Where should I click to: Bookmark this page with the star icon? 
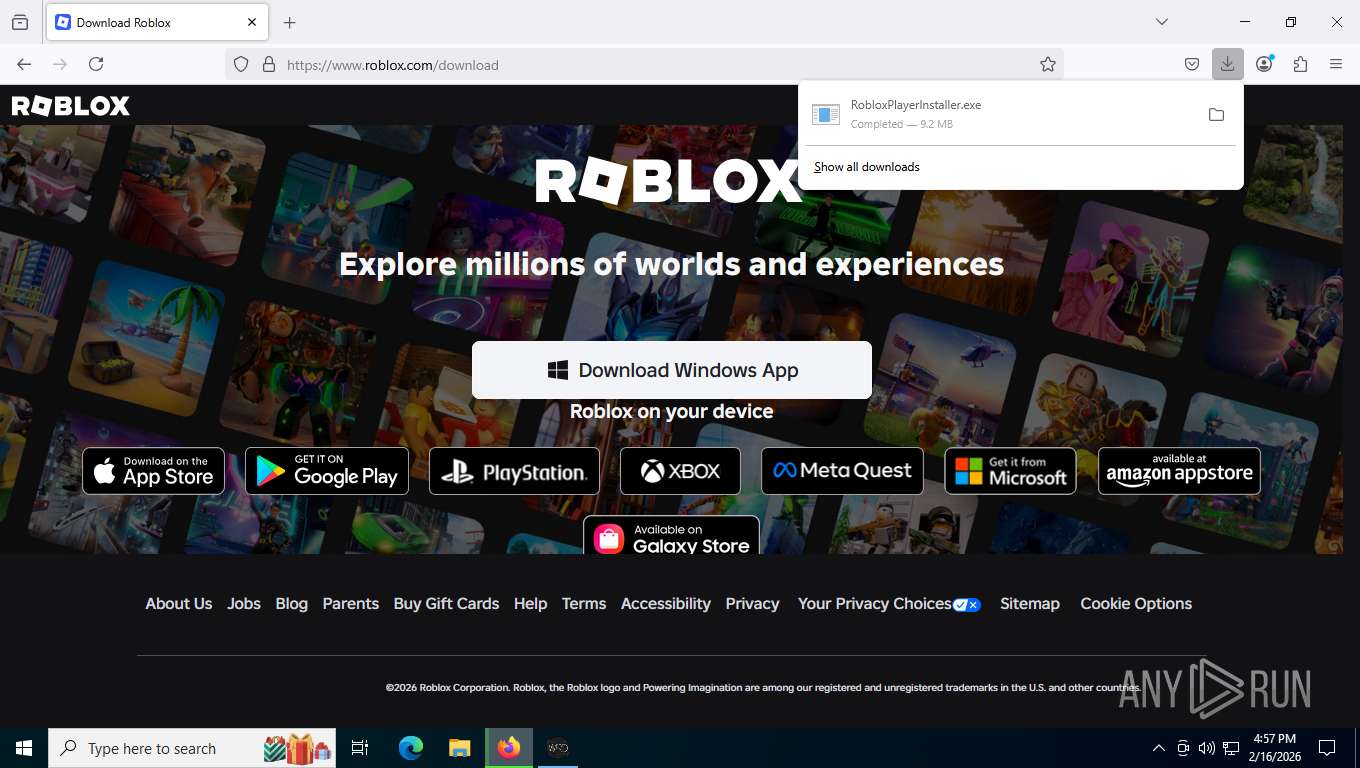tap(1048, 64)
